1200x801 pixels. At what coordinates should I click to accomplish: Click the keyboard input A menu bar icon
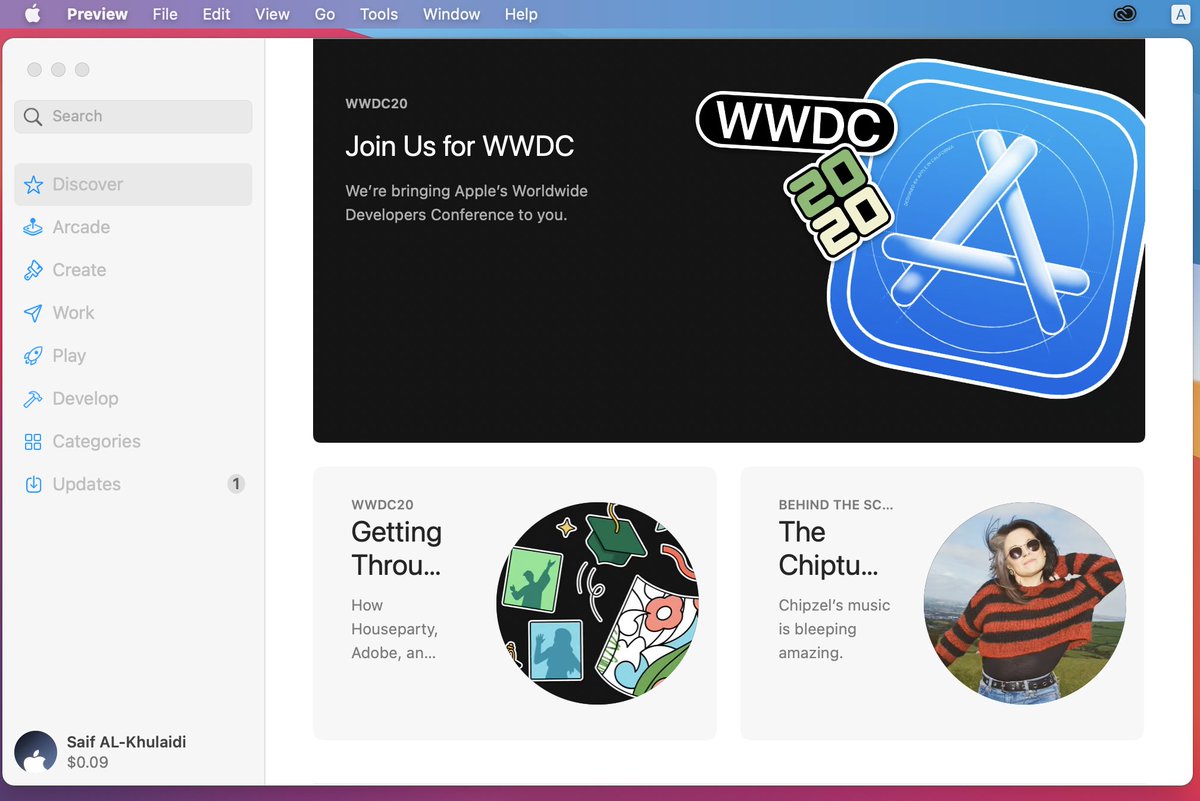pos(1179,14)
